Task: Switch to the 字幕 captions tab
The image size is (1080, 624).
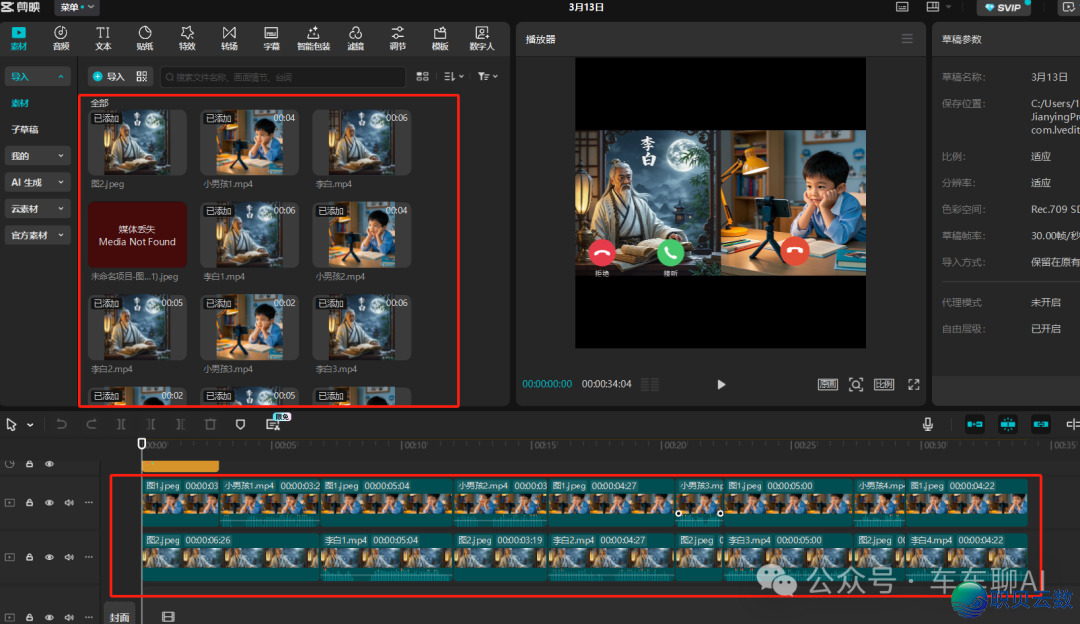Action: [271, 38]
